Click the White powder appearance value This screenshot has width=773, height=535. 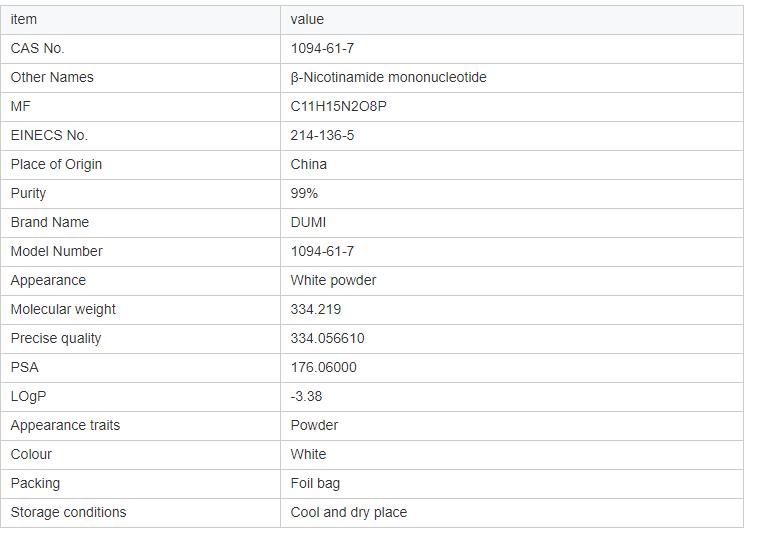pos(333,280)
